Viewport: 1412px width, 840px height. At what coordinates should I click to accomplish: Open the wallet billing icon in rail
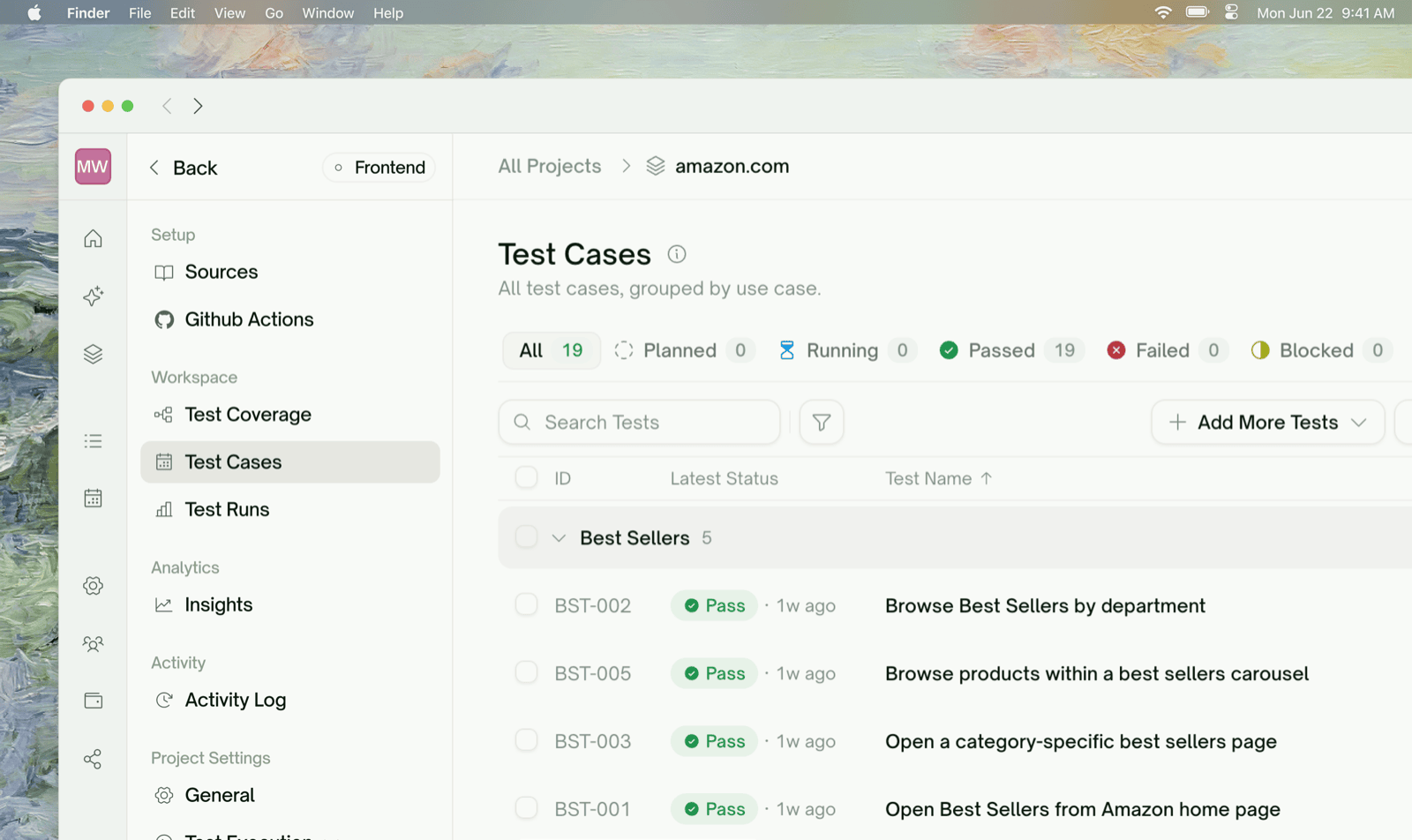(x=93, y=701)
